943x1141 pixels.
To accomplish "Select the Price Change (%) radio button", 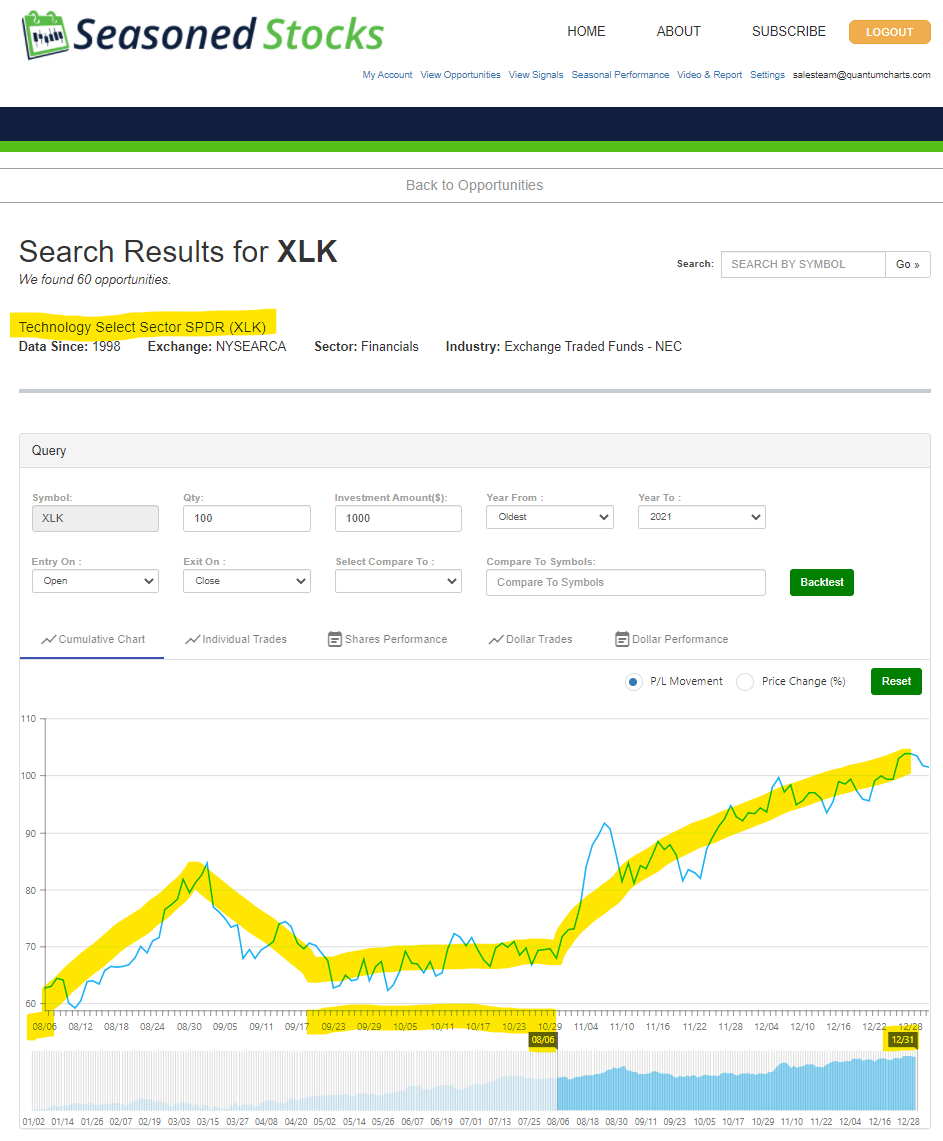I will pos(744,682).
